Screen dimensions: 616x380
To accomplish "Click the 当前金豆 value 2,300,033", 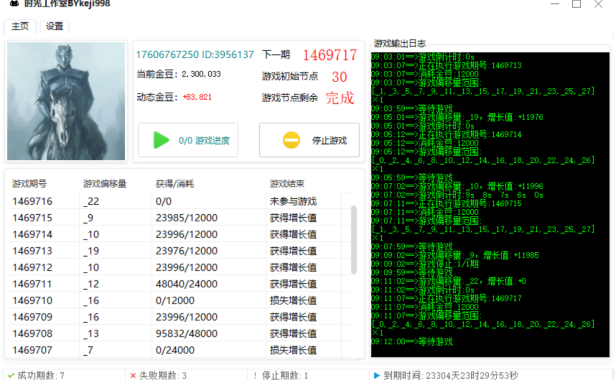I will point(201,74).
